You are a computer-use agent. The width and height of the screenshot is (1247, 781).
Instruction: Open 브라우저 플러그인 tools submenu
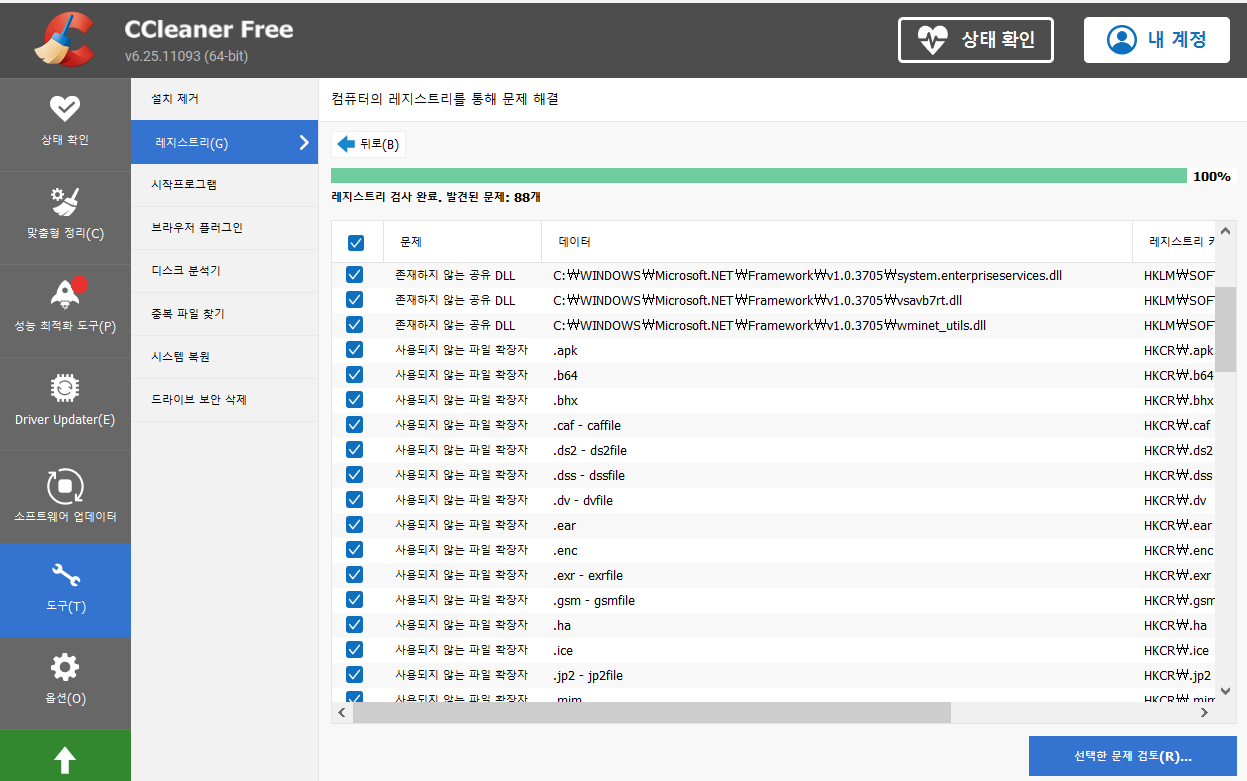(x=224, y=228)
